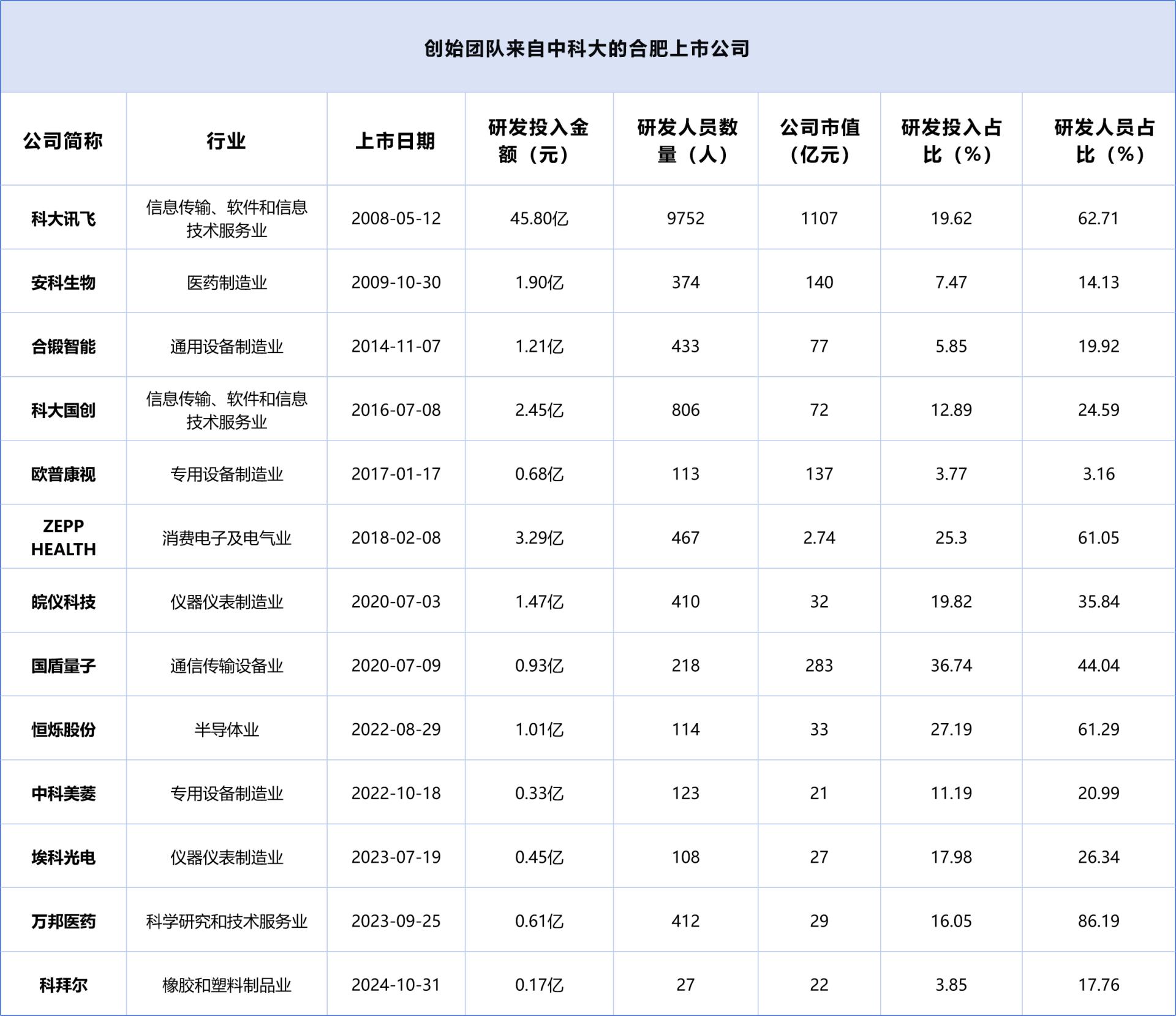Select the 半导体业 industry cell

point(227,729)
